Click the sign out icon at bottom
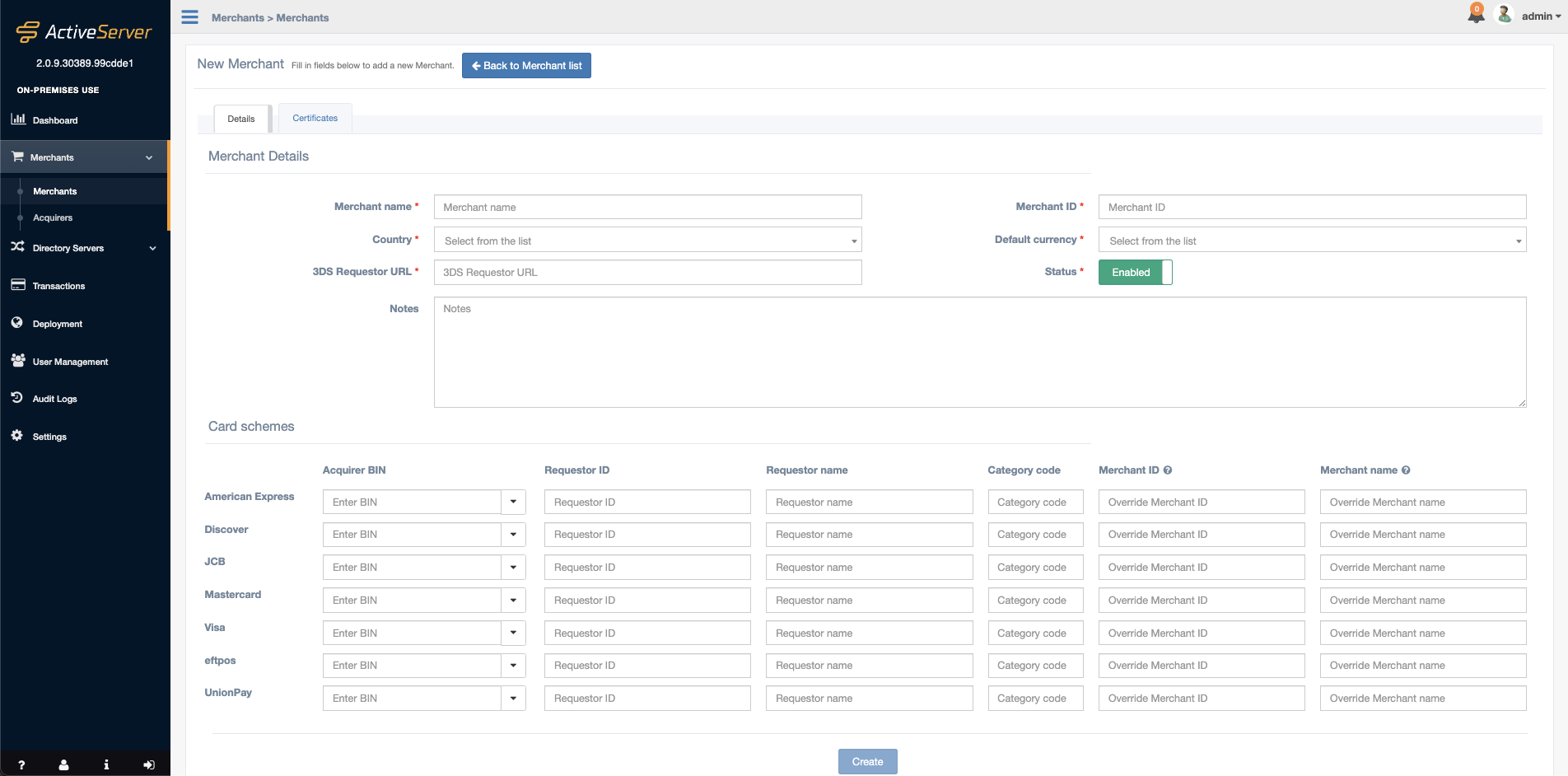The image size is (1568, 776). point(149,764)
